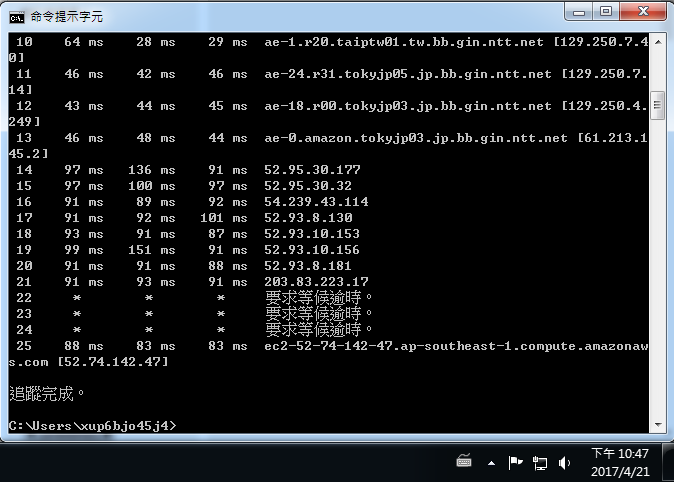Screen dimensions: 674x483
Task: Maximize the command prompt window
Action: pos(606,12)
